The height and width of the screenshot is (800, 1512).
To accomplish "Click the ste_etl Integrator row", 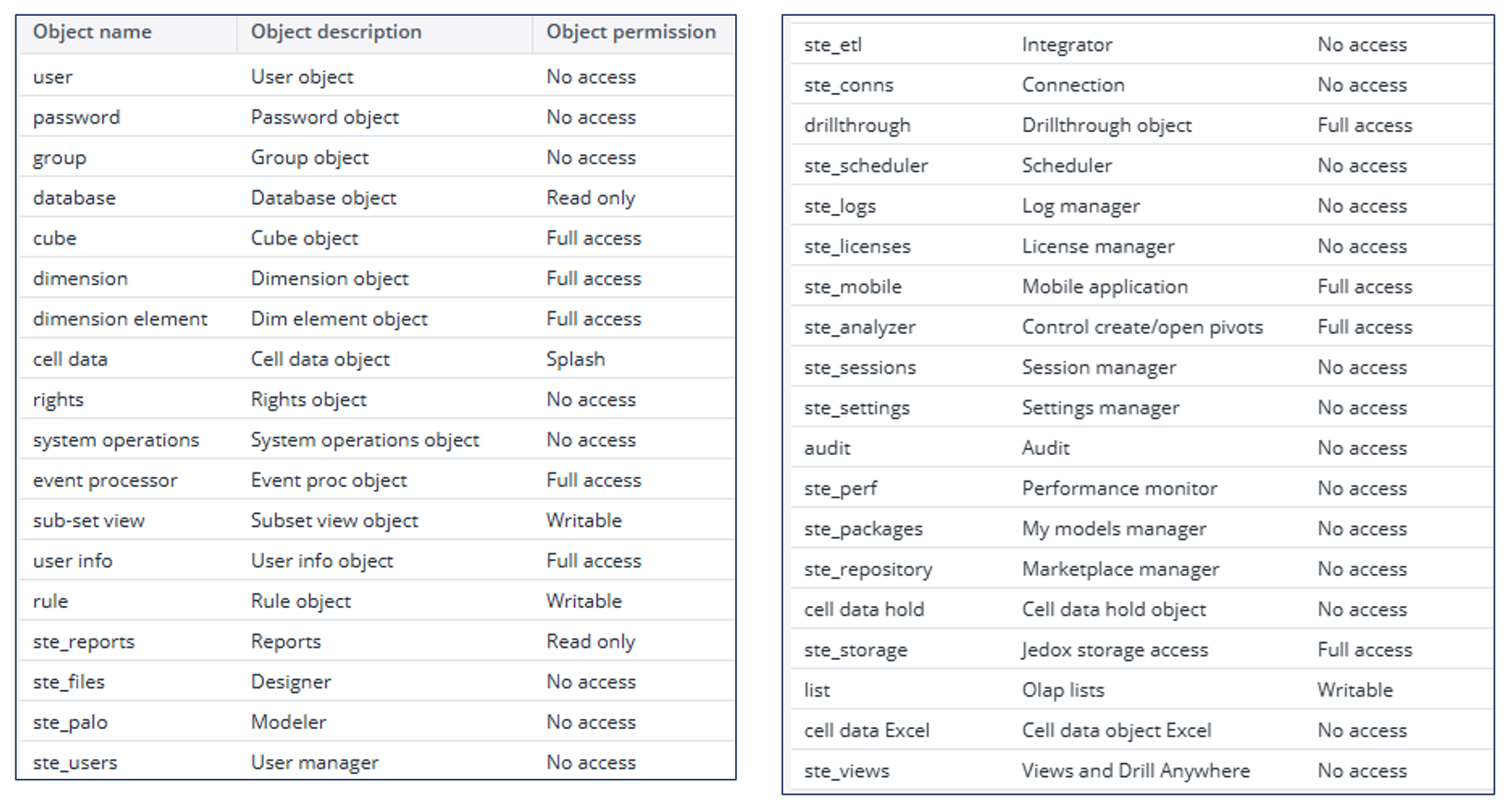I will coord(1142,44).
